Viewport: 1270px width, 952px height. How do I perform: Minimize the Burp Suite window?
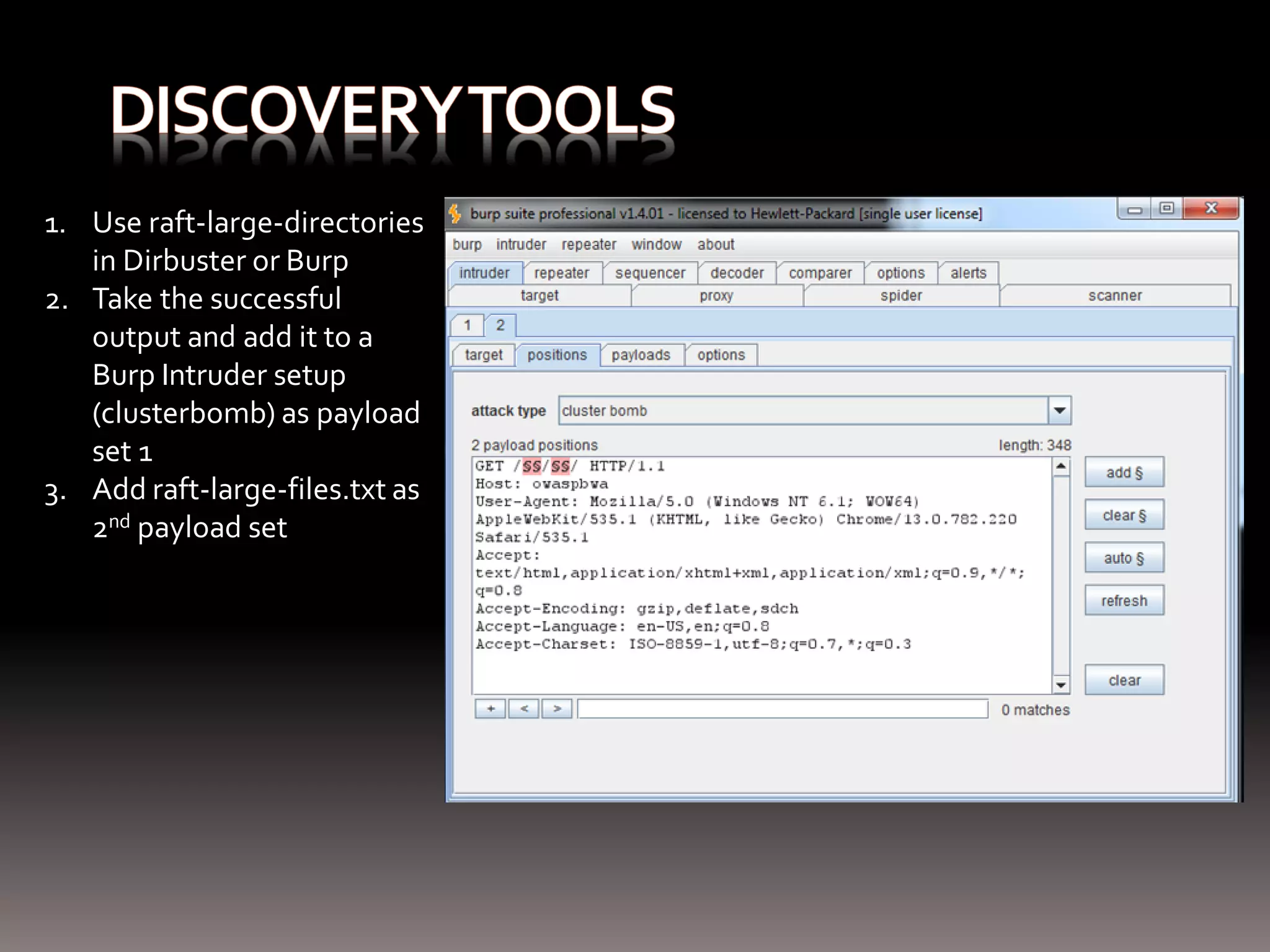point(1135,209)
